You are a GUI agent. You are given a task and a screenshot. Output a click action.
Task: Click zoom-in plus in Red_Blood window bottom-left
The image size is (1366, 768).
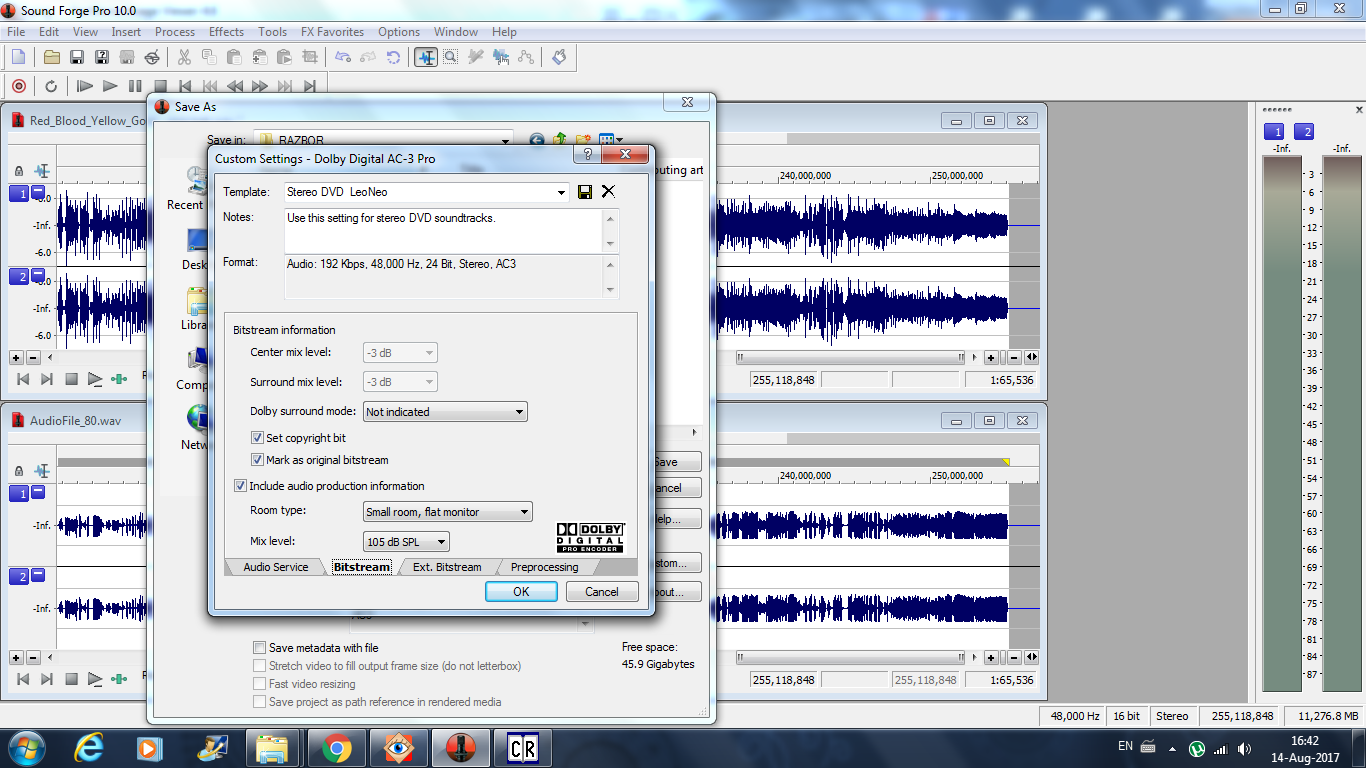(x=16, y=357)
